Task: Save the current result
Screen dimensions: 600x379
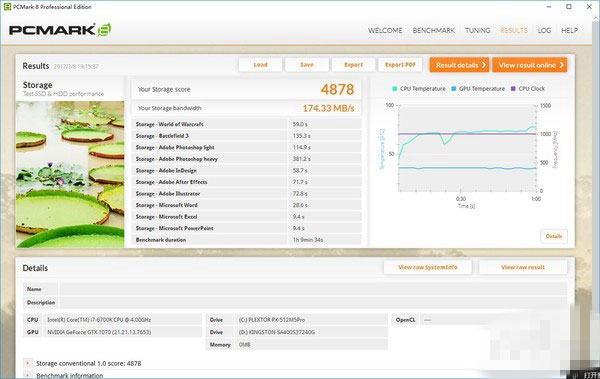Action: click(x=307, y=65)
